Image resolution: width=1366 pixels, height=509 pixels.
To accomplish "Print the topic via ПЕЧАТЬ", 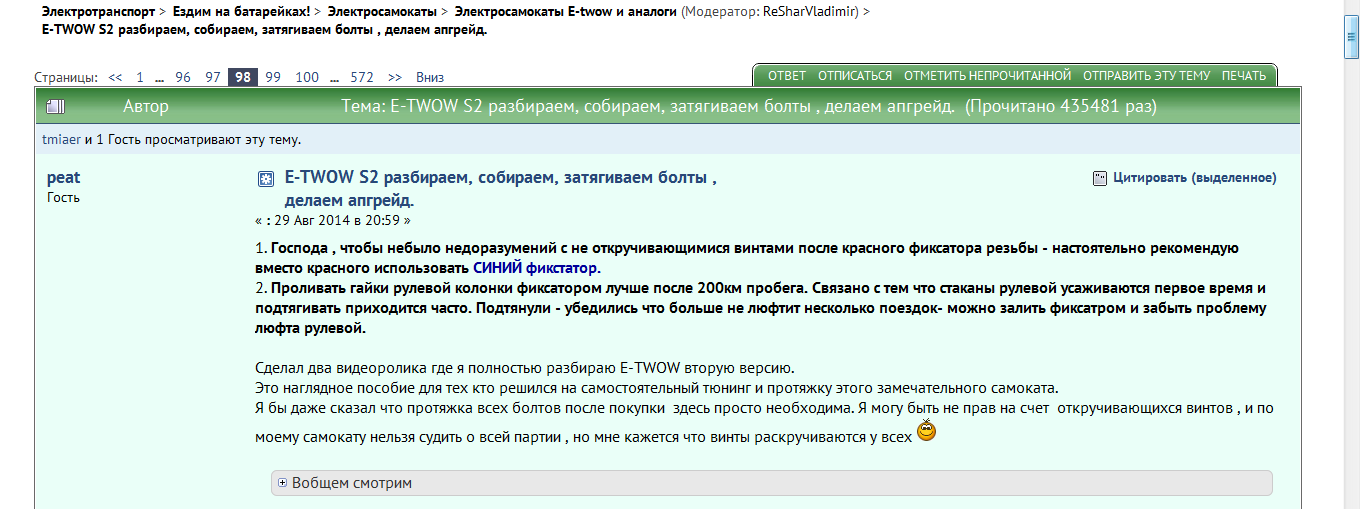I will (x=1244, y=76).
